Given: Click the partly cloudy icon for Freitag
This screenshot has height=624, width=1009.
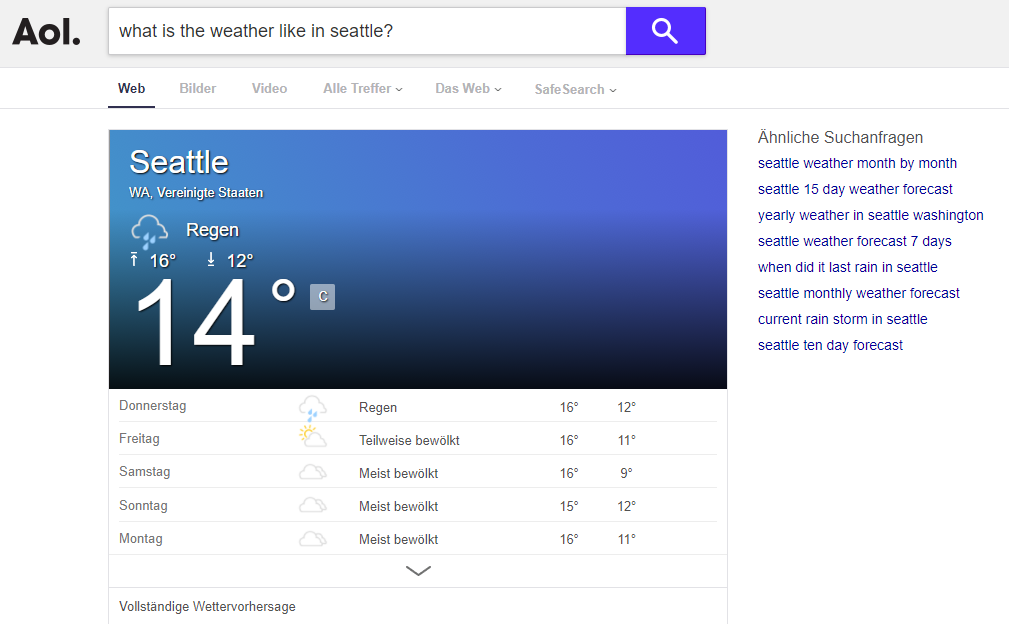Looking at the screenshot, I should (313, 437).
